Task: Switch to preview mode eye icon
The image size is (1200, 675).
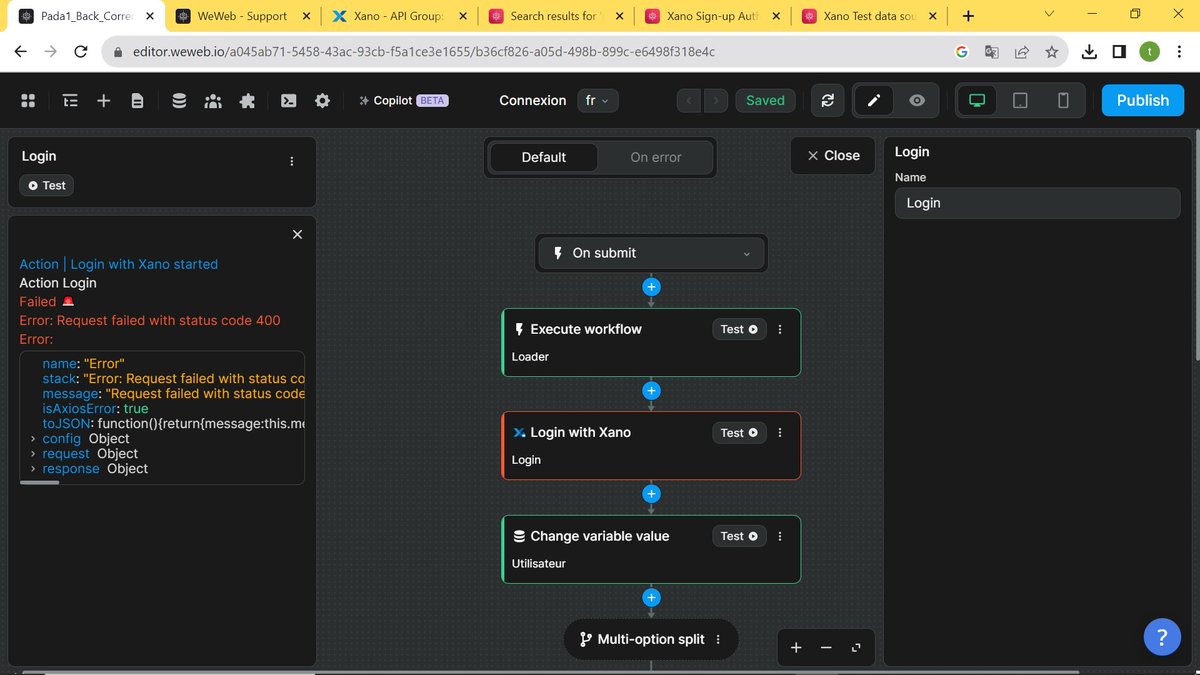Action: pyautogui.click(x=917, y=100)
